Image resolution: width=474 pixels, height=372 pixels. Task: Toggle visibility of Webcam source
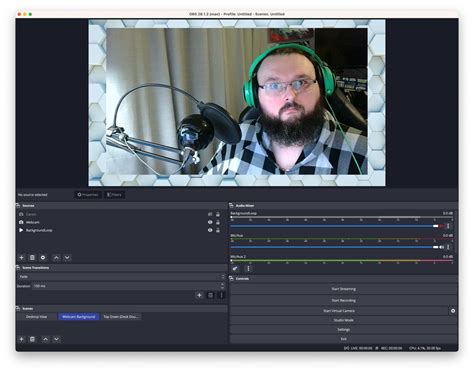[210, 222]
